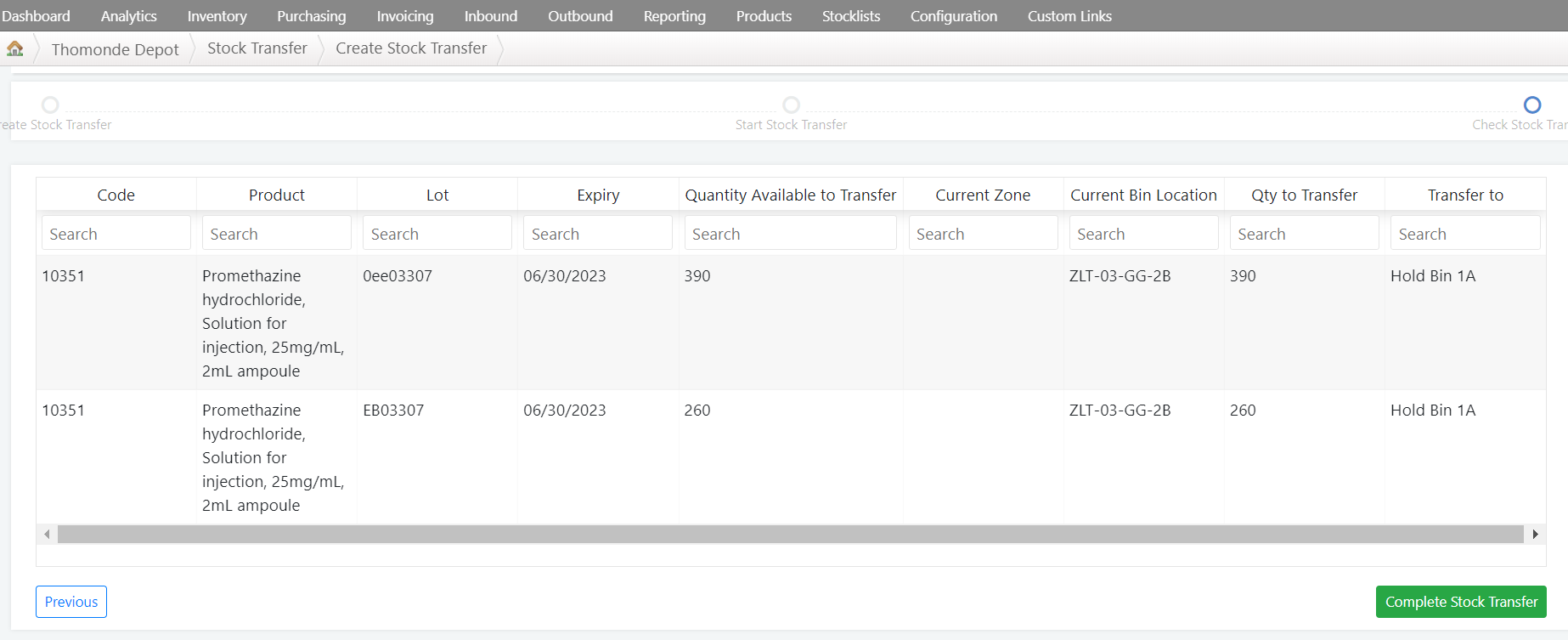
Task: Sort by the Expiry column header
Action: (598, 195)
